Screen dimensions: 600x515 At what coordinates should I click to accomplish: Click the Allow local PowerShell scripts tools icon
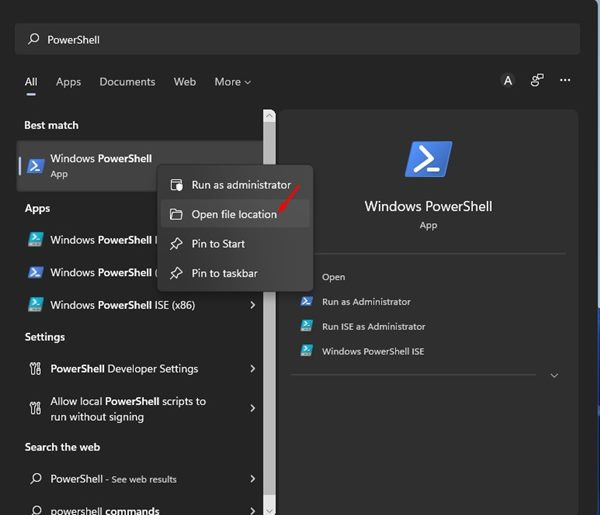click(35, 408)
